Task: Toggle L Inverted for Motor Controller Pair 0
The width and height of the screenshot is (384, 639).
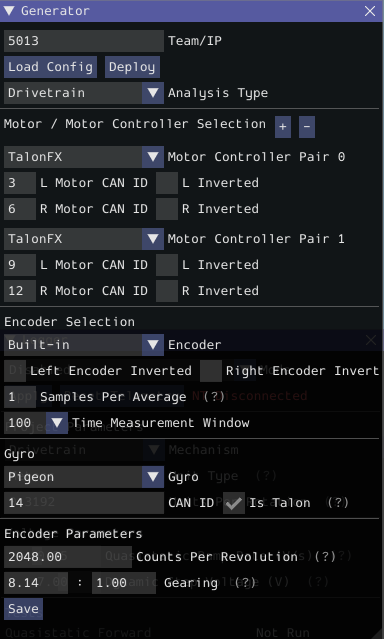Action: pos(167,183)
